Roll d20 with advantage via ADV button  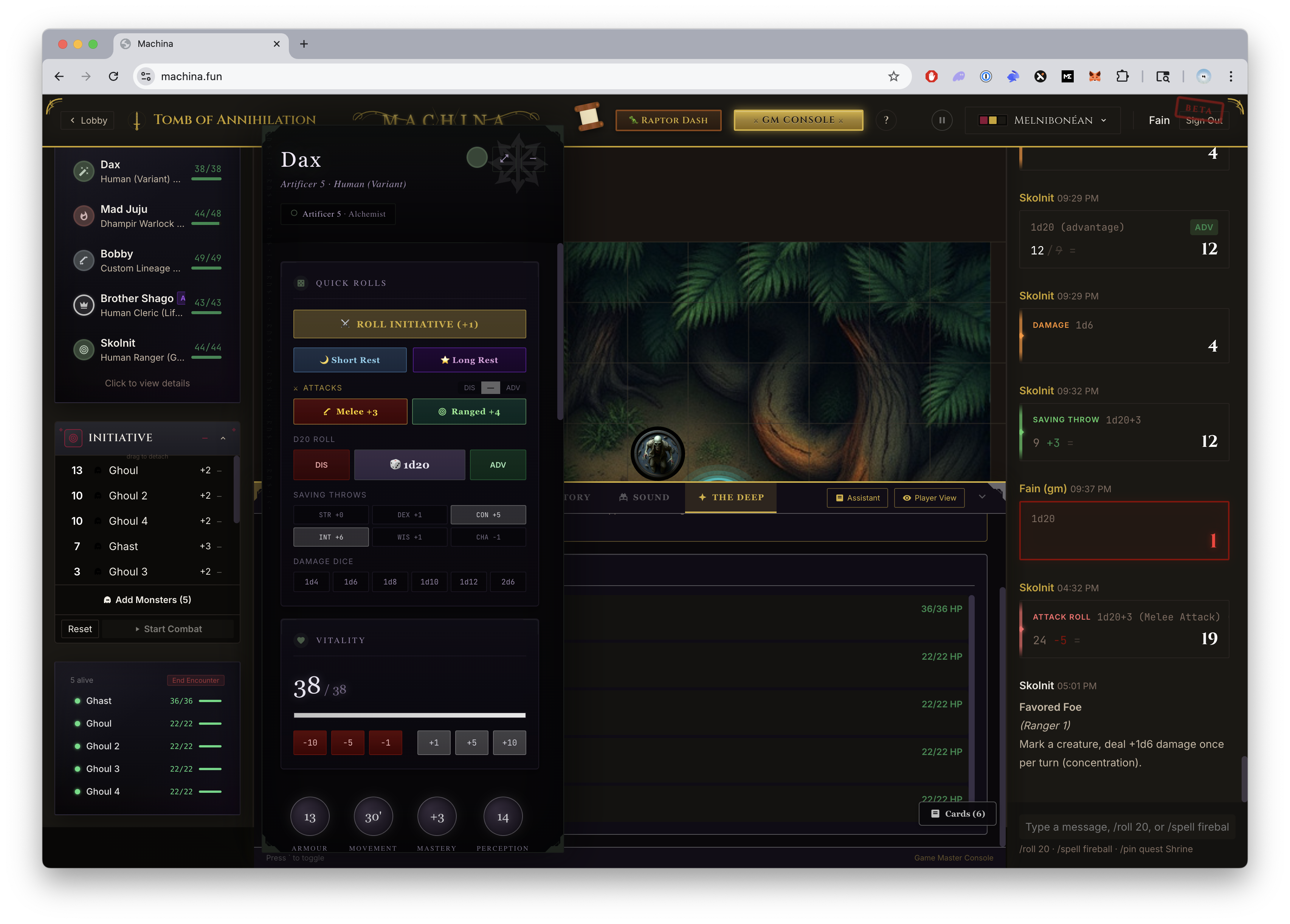click(x=498, y=465)
